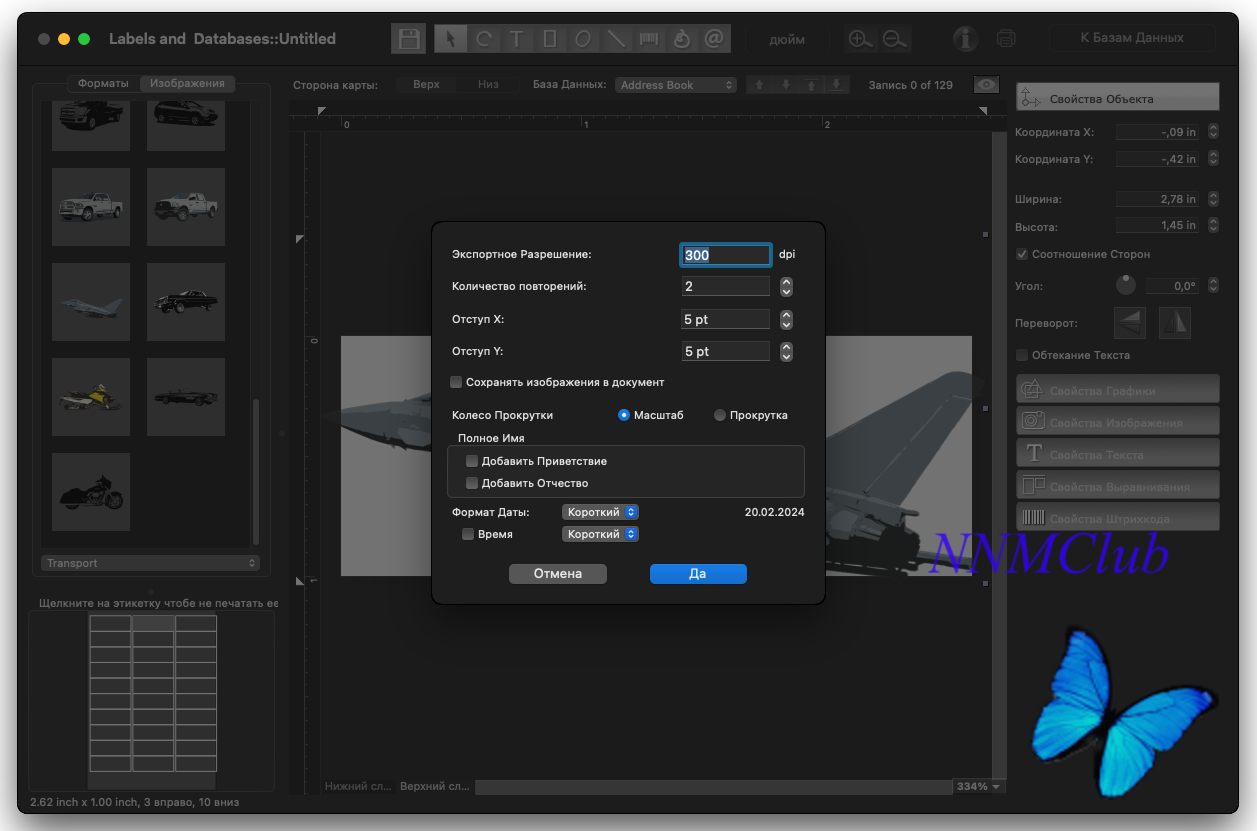Open Свойства Графики panel
1257x831 pixels.
click(1118, 389)
